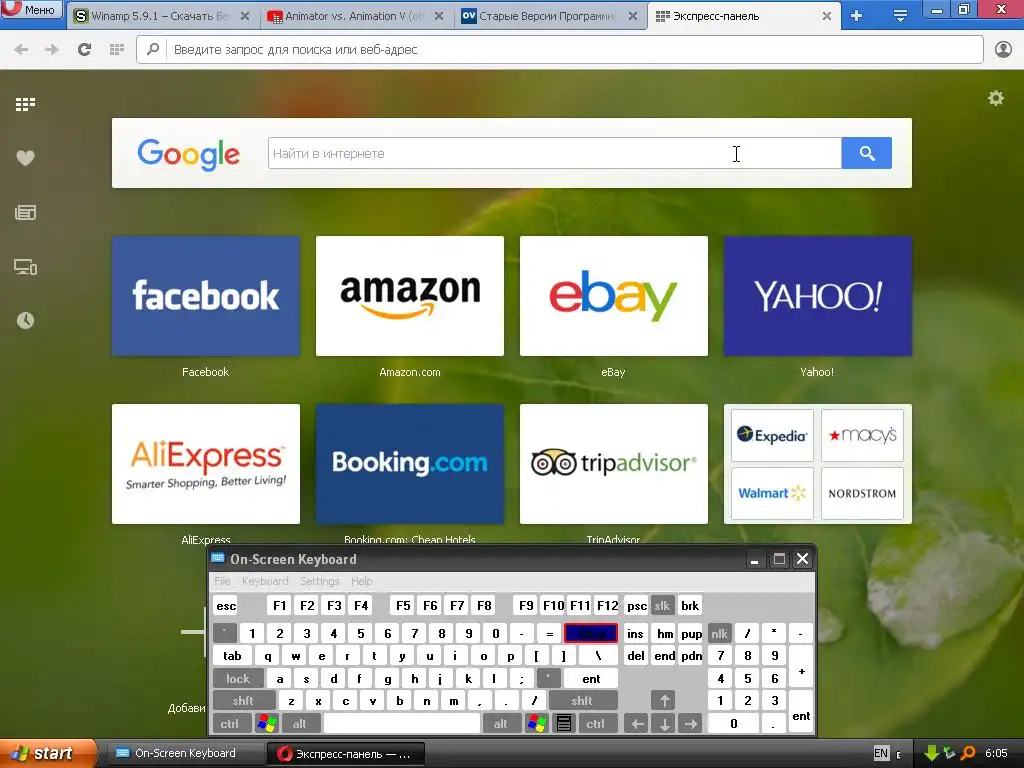Open the On-Screen Keyboard File menu

(223, 581)
